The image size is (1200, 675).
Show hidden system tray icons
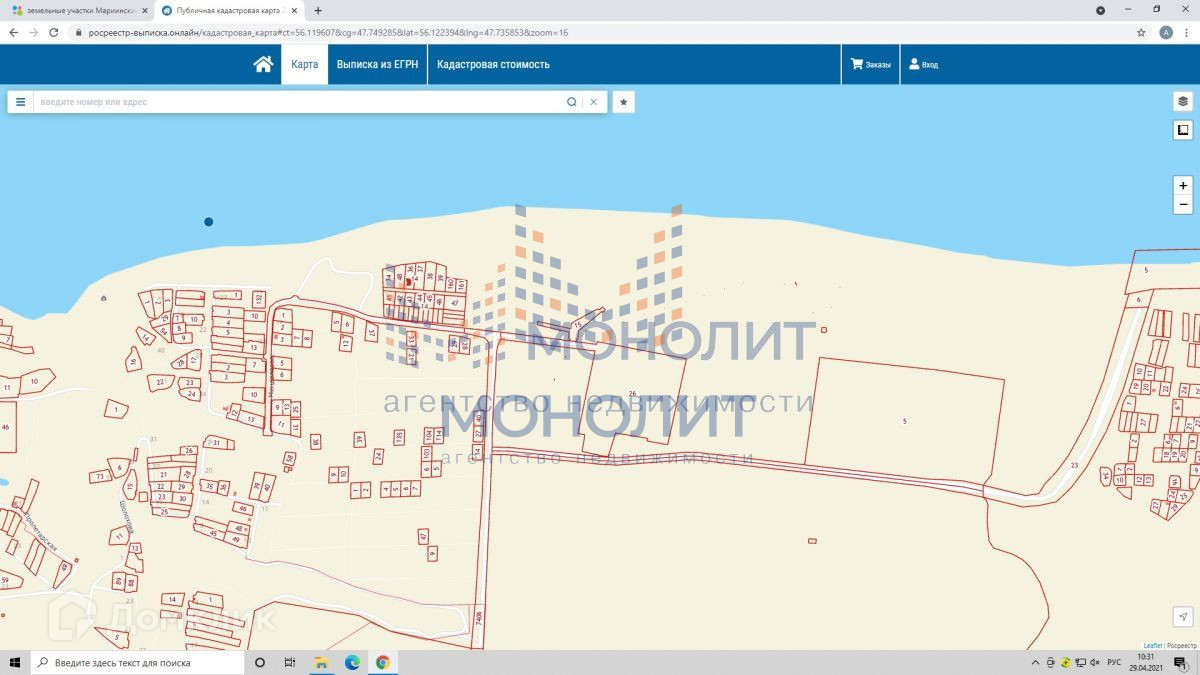pos(1035,663)
